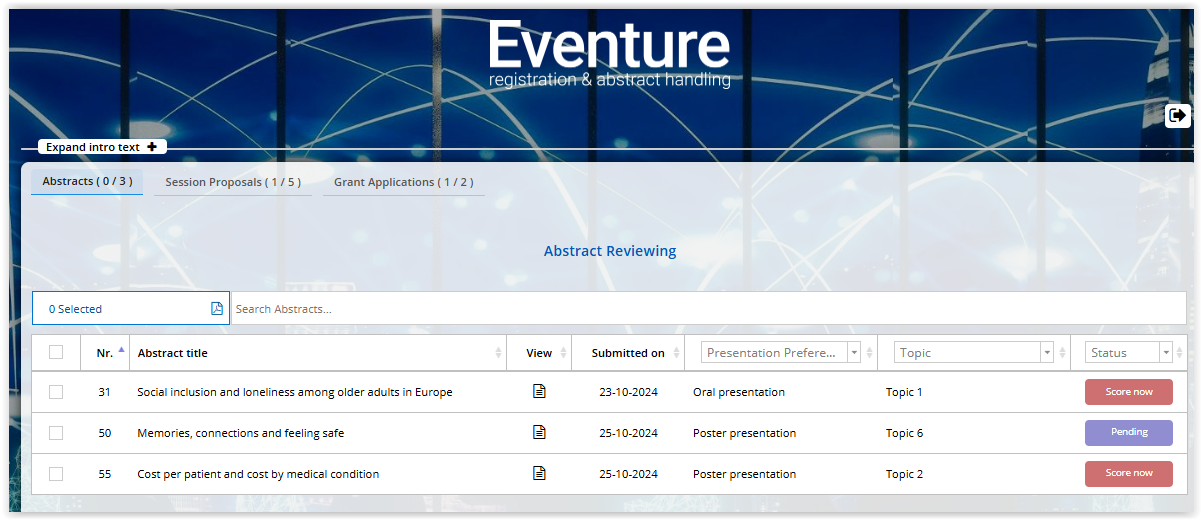Check the box for abstract 31
The width and height of the screenshot is (1202, 520).
pos(56,392)
